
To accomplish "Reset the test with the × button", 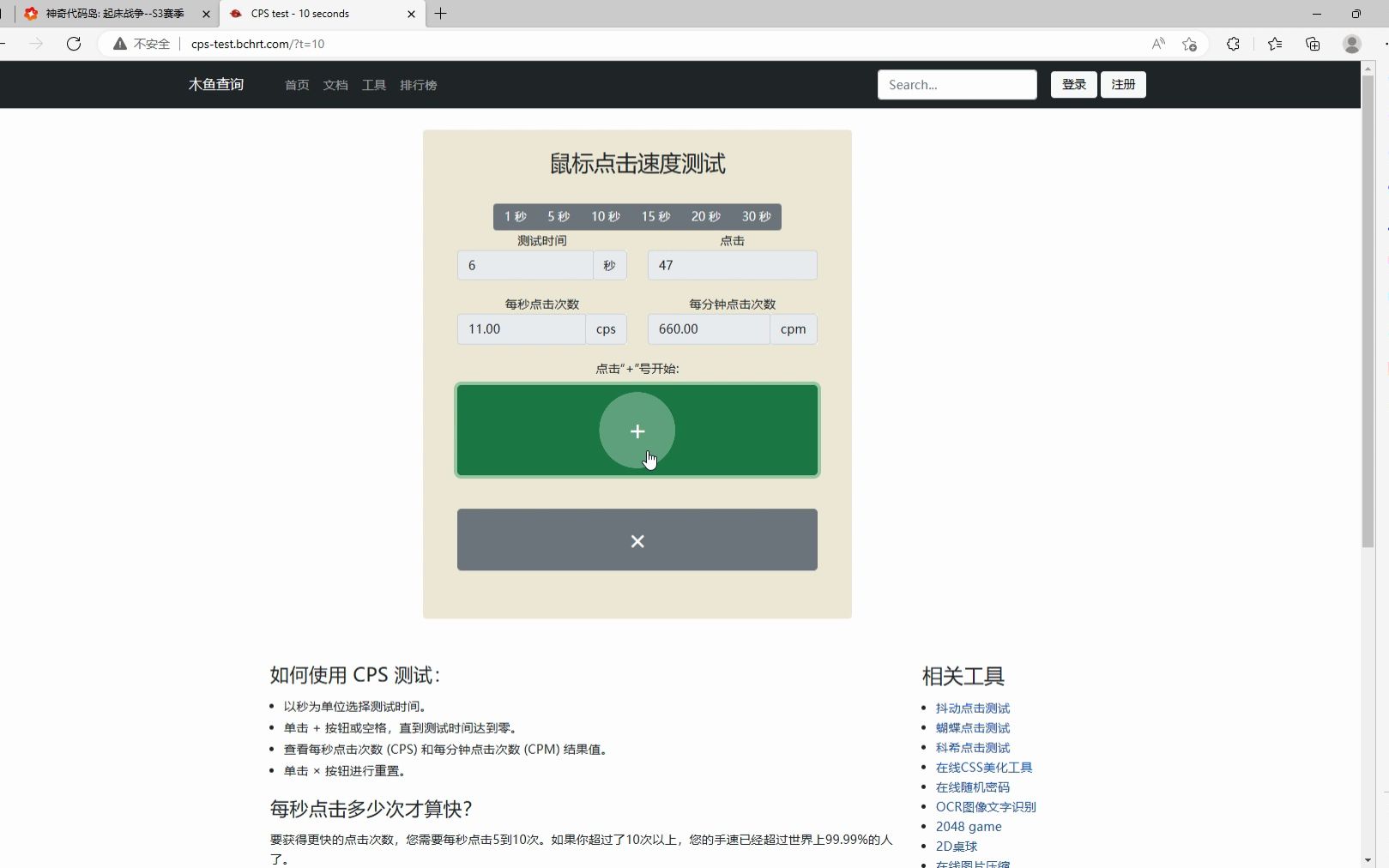I will click(x=637, y=539).
